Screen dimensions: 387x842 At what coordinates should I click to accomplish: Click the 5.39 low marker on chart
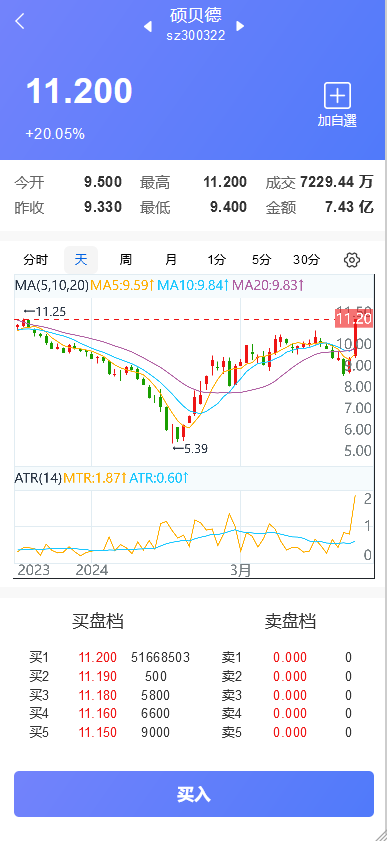click(190, 448)
